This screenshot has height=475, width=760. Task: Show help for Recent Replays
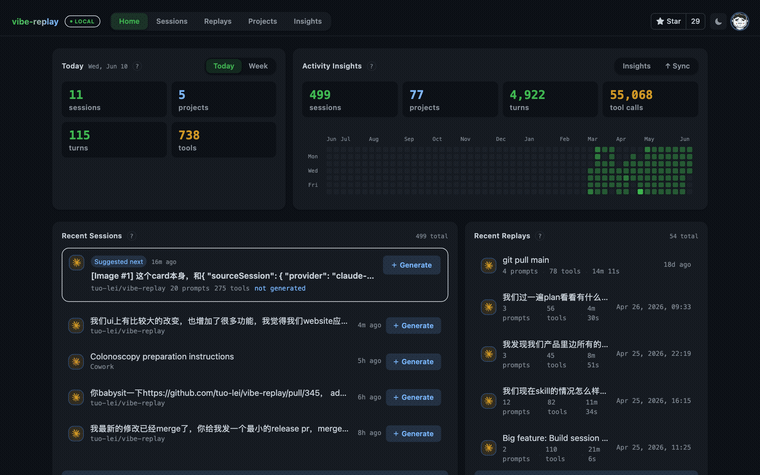[539, 236]
